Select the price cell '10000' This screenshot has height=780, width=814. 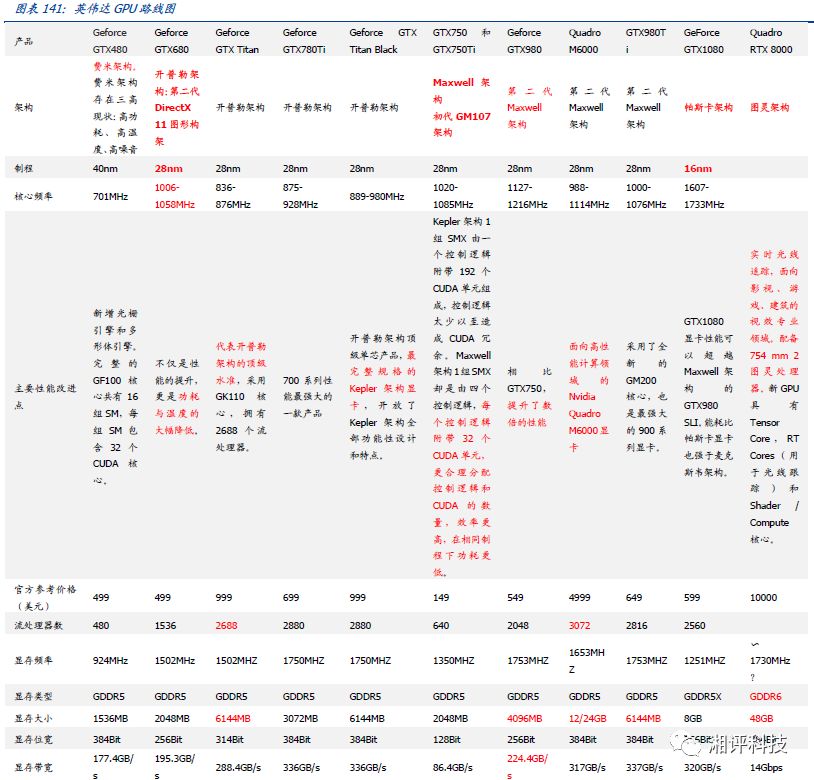764,598
